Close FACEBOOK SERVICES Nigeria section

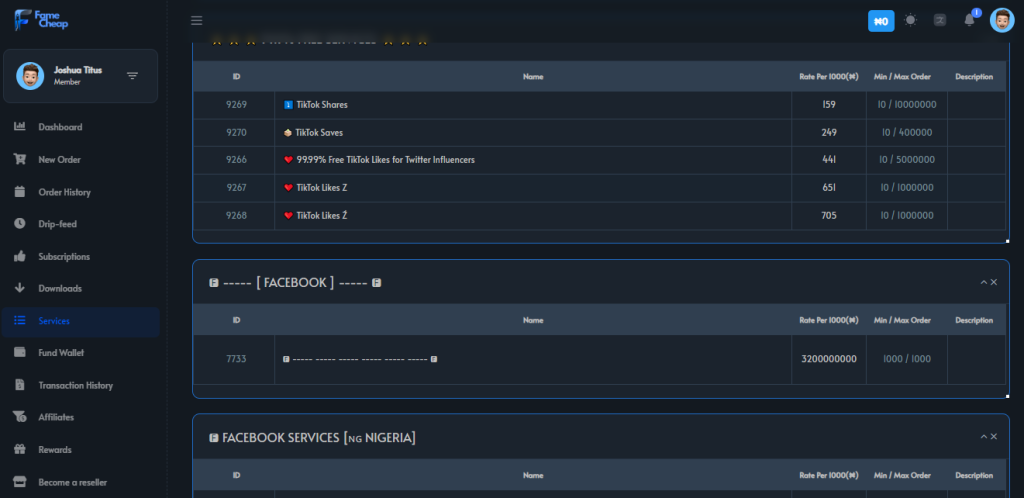[x=994, y=437]
